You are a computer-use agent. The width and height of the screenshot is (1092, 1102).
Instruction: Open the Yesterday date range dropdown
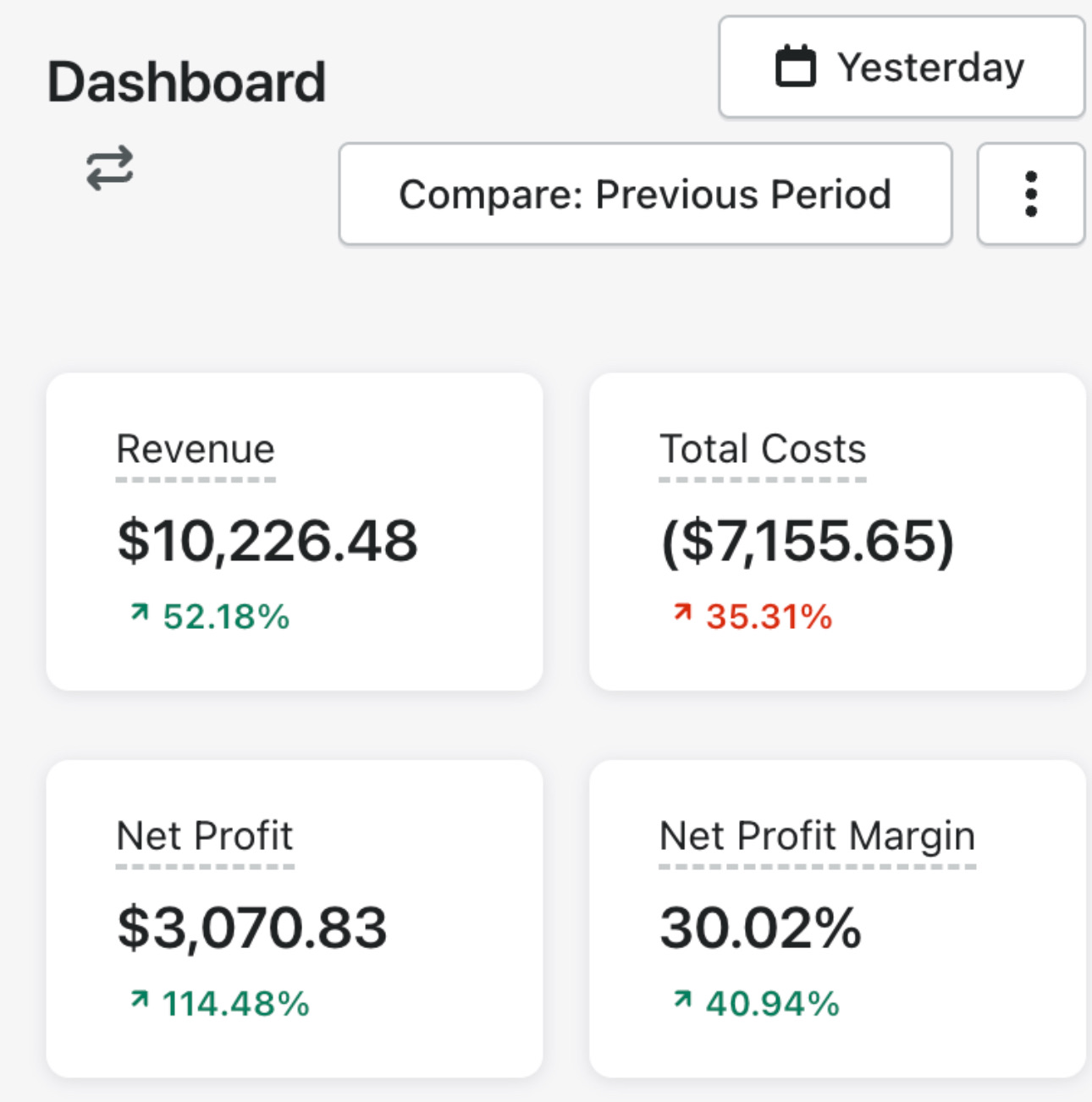902,67
